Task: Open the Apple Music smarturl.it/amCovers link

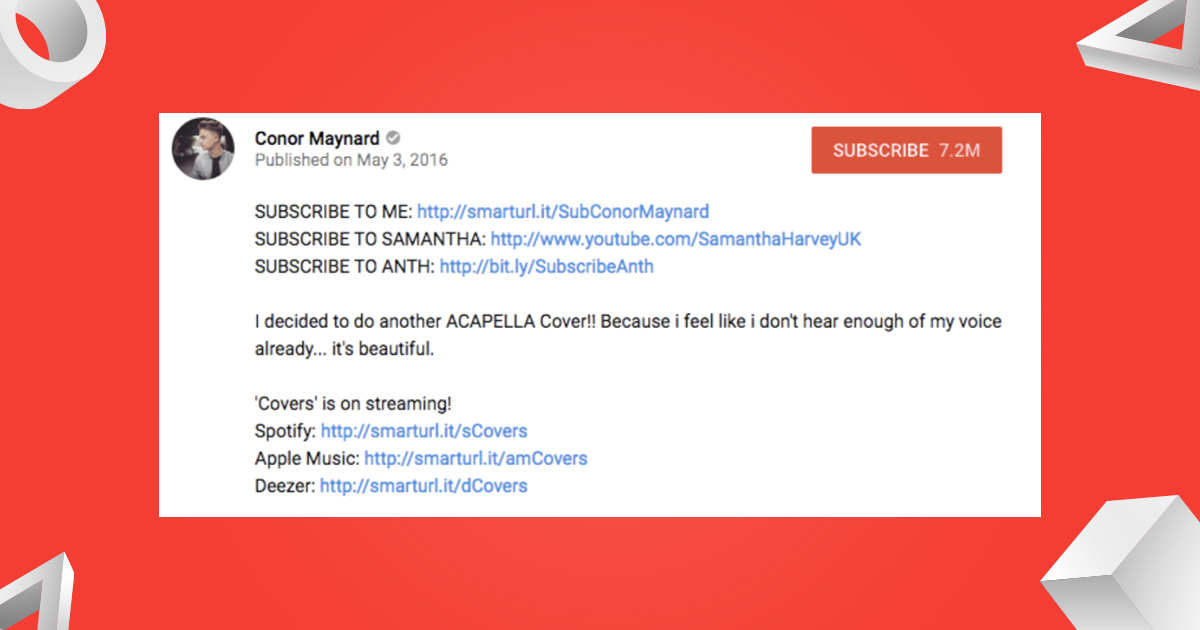Action: [476, 458]
